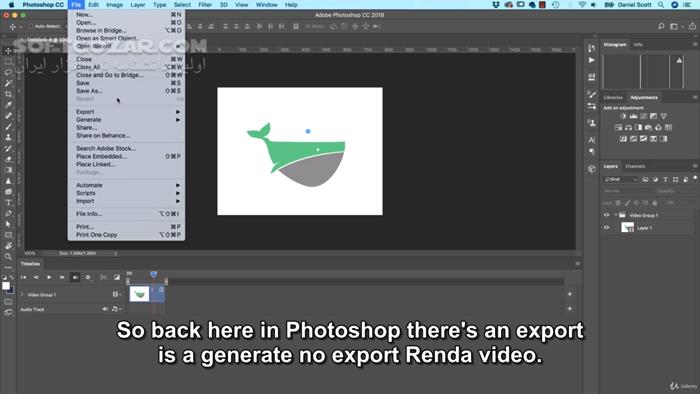Click the timeline playhead marker
The width and height of the screenshot is (700, 394).
(x=153, y=274)
